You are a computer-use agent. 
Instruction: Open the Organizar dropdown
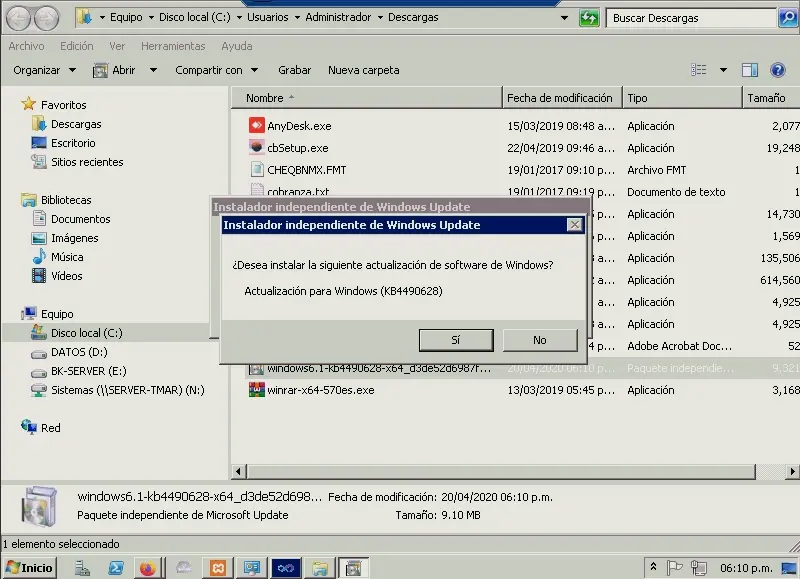(x=44, y=70)
